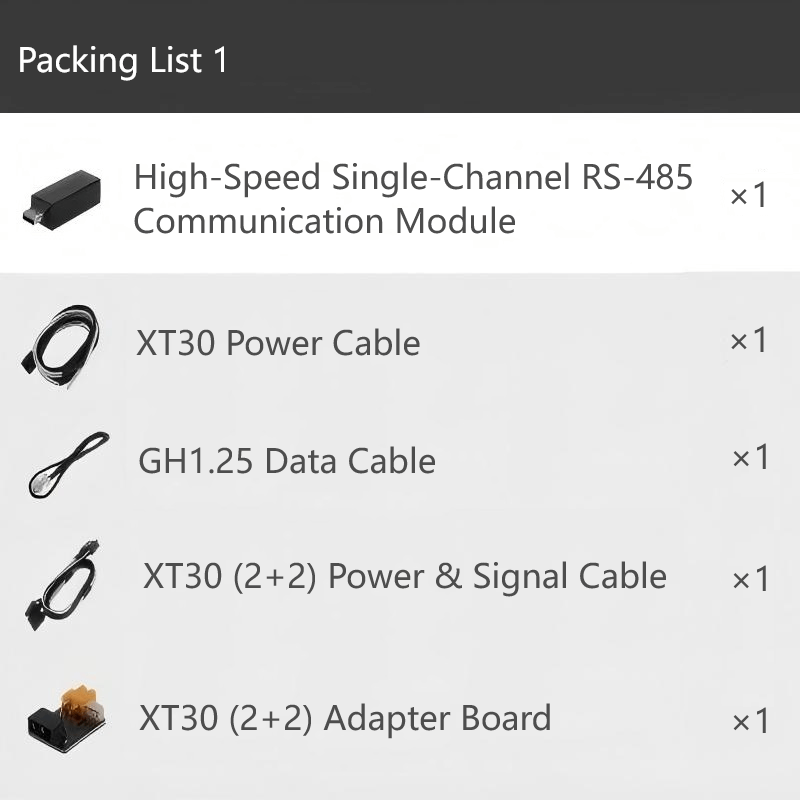The height and width of the screenshot is (800, 800).
Task: Select the "GH1.25 Data Cable" label
Action: (x=287, y=461)
